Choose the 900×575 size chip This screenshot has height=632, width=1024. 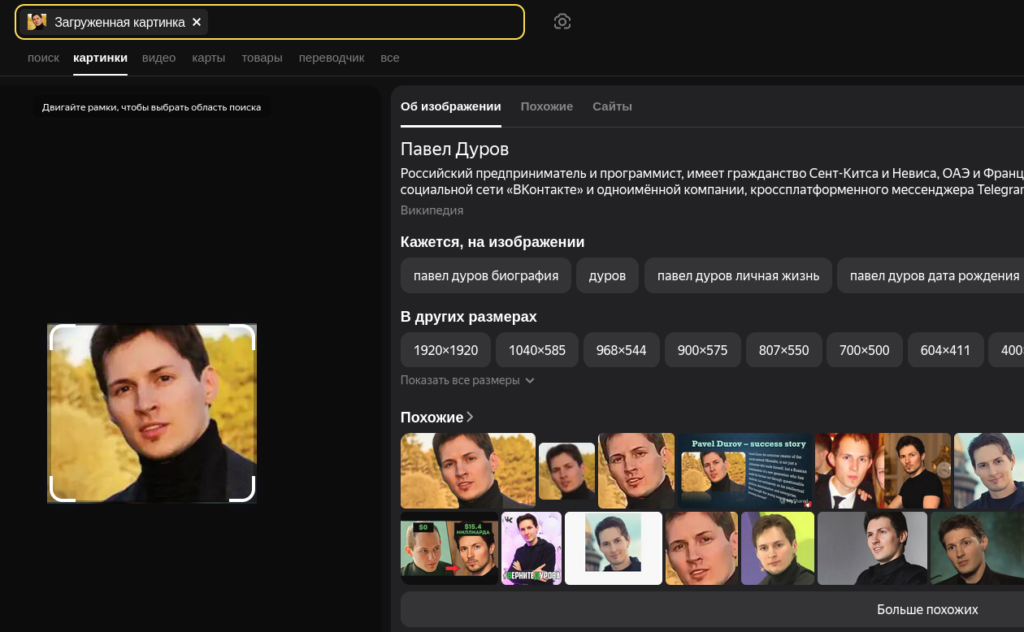(702, 350)
